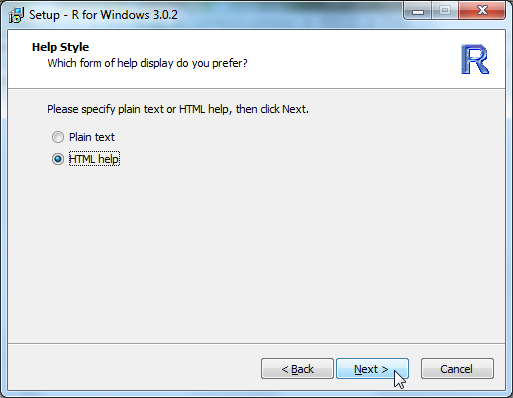Continue setup with the Next > button
The width and height of the screenshot is (513, 398).
[372, 369]
